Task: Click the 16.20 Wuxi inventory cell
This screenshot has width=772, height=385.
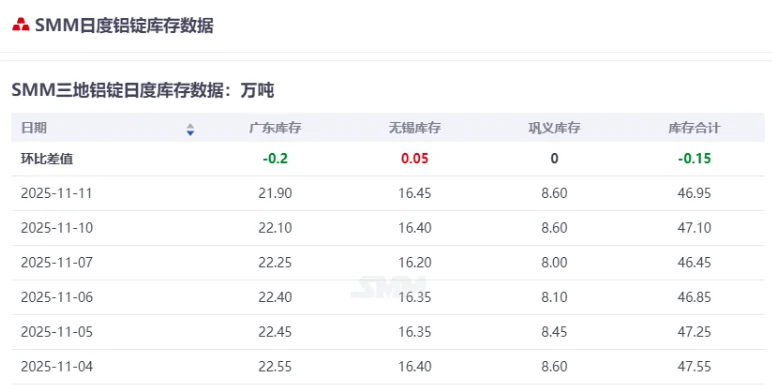Action: 415,262
